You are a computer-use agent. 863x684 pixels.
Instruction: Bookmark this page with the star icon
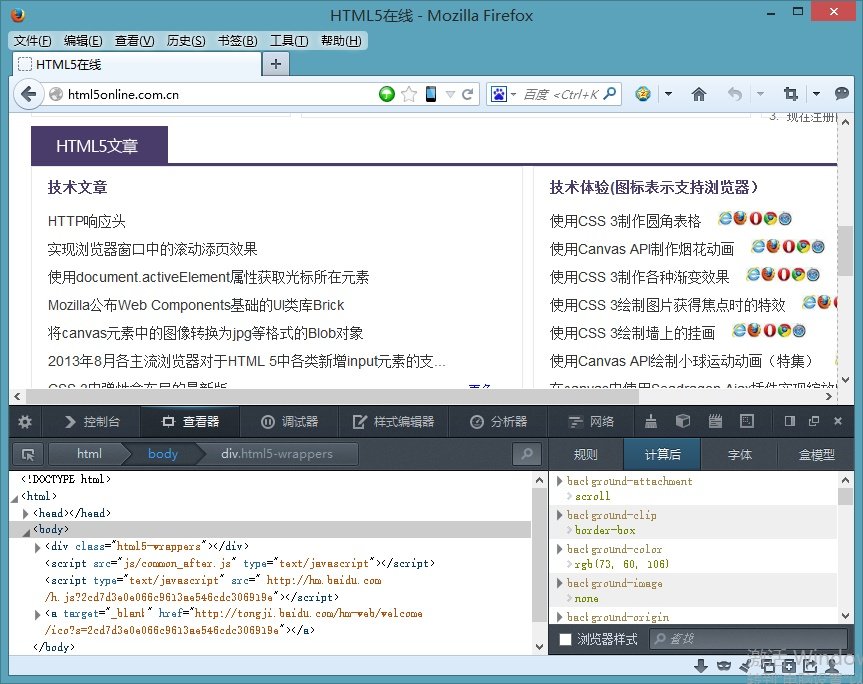pos(409,94)
